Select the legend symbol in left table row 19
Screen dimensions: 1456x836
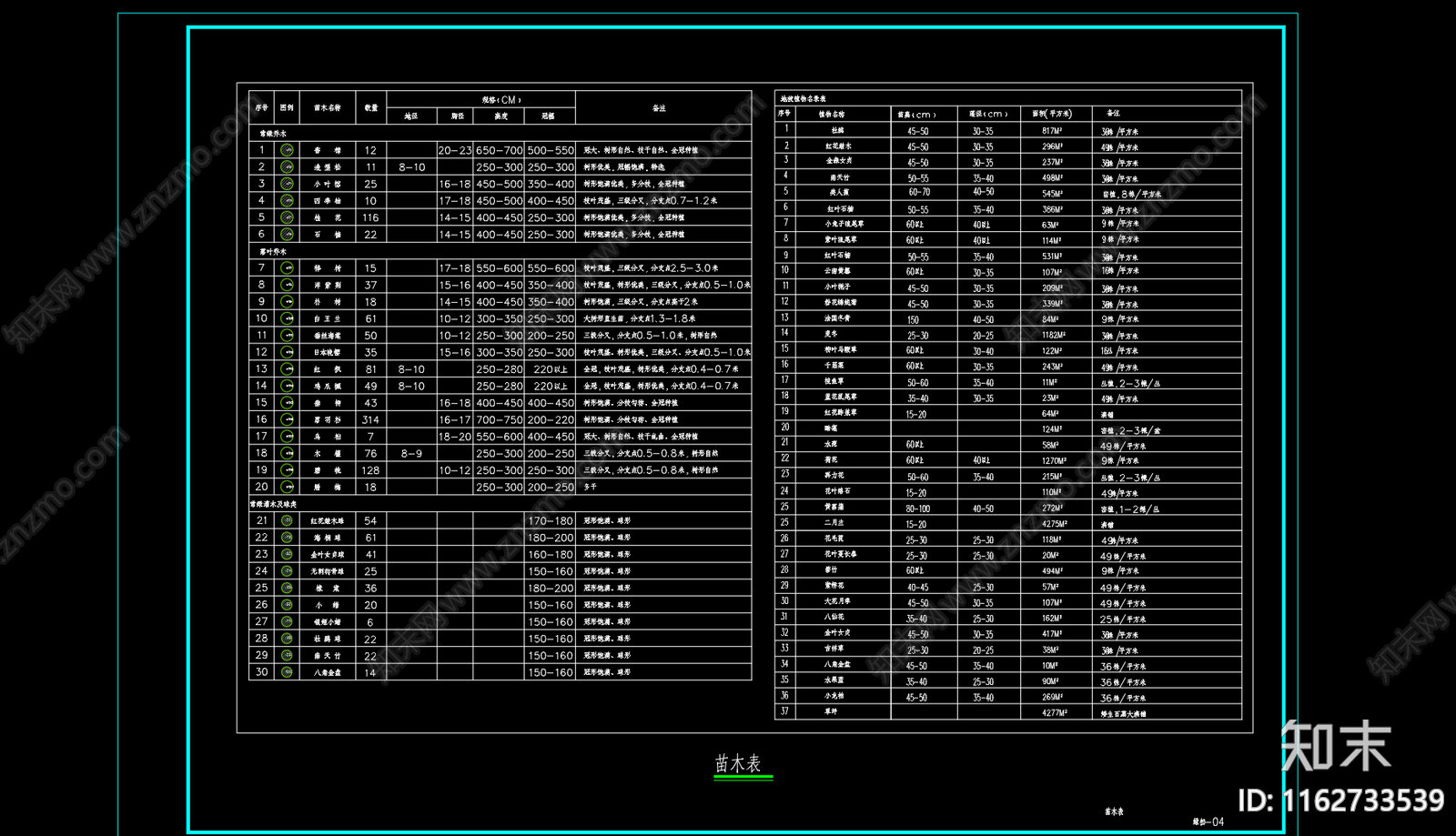(287, 470)
